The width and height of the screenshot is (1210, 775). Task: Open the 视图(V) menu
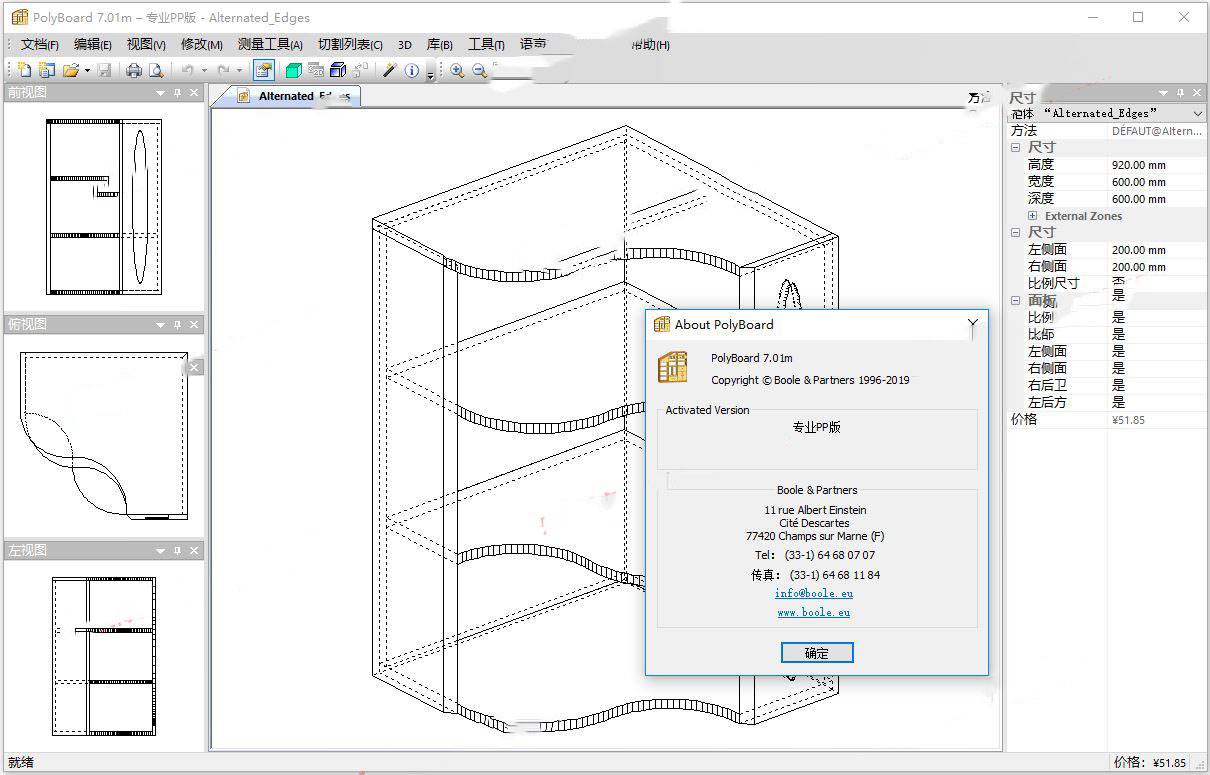(146, 44)
